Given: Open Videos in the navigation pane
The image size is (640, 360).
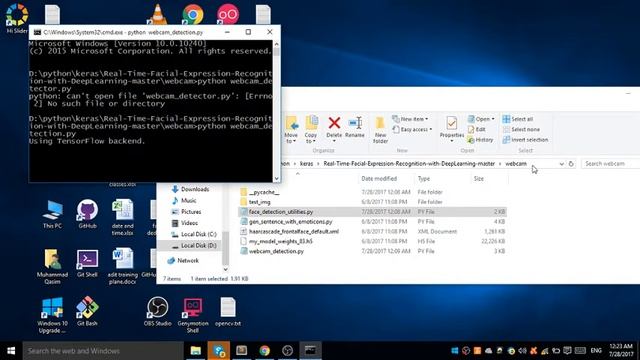Looking at the screenshot, I should tap(185, 223).
